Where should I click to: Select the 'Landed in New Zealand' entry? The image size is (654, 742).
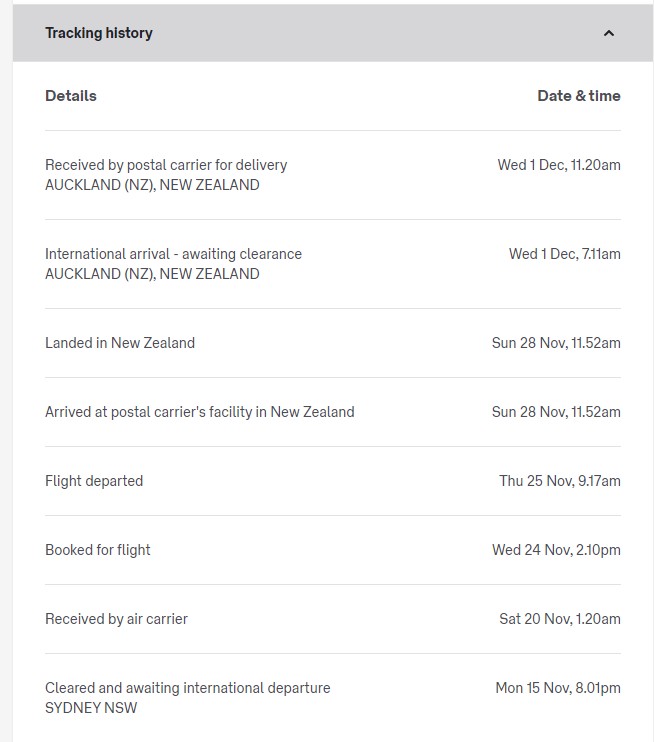(120, 343)
